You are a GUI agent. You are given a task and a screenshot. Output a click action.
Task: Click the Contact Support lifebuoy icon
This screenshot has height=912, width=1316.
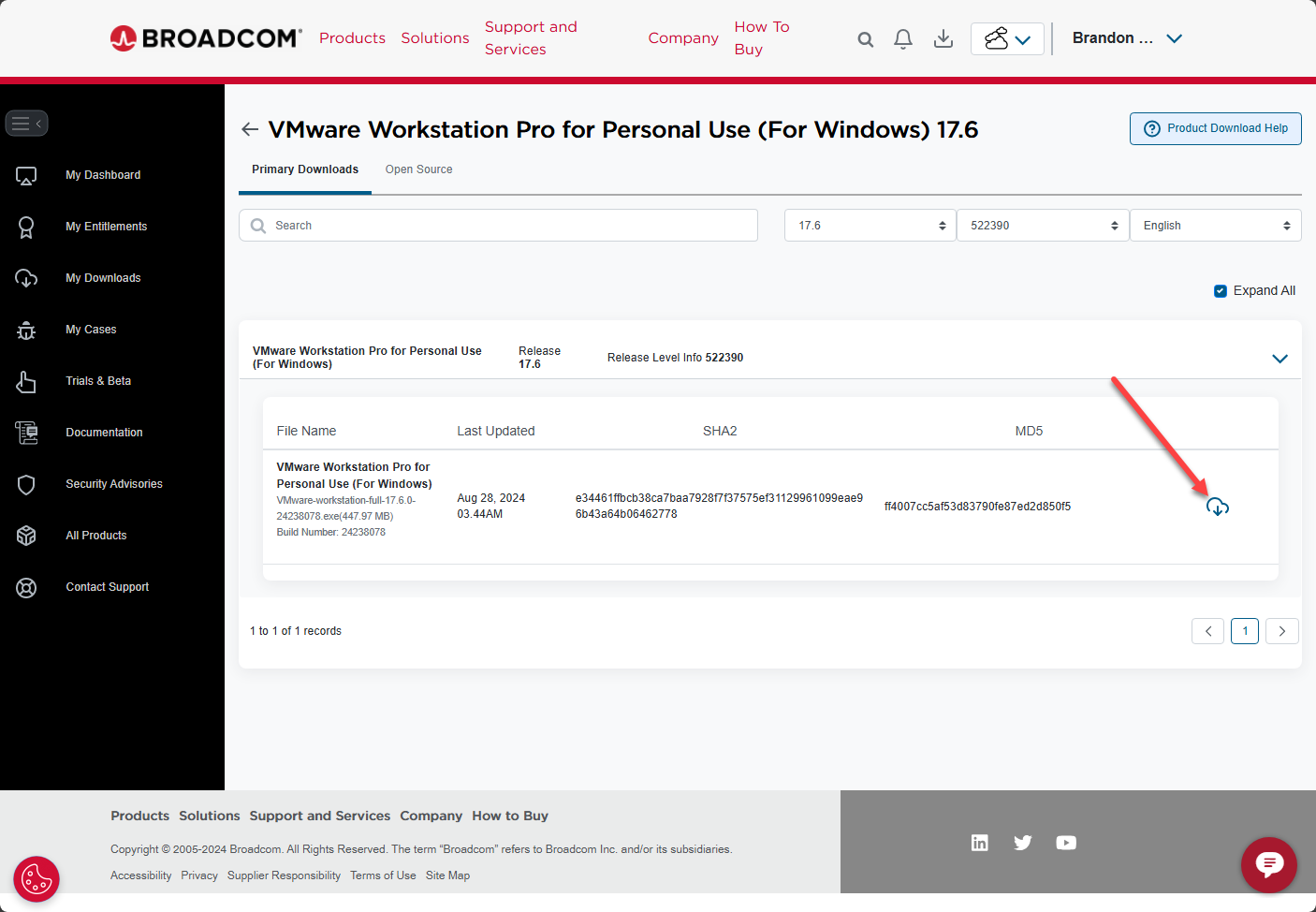26,587
